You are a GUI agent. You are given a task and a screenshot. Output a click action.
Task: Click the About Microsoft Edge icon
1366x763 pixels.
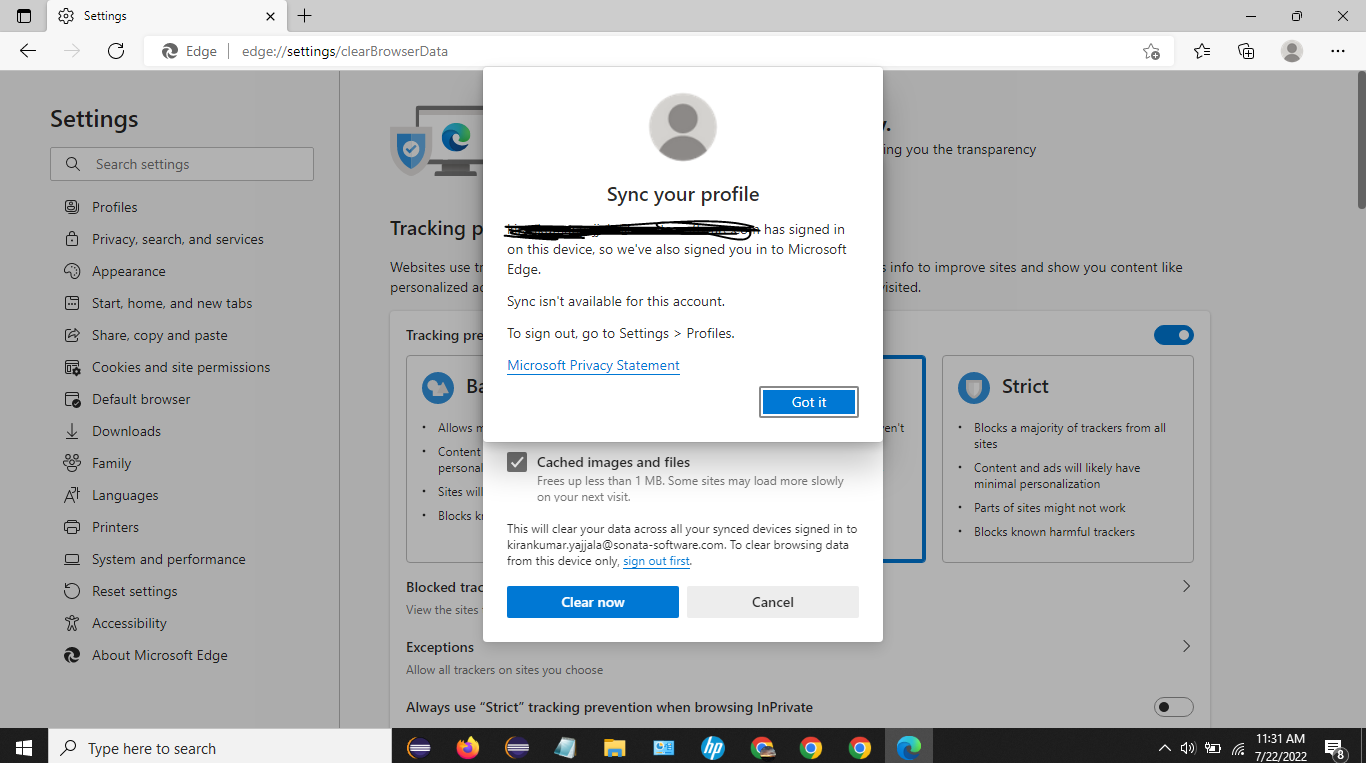[72, 655]
